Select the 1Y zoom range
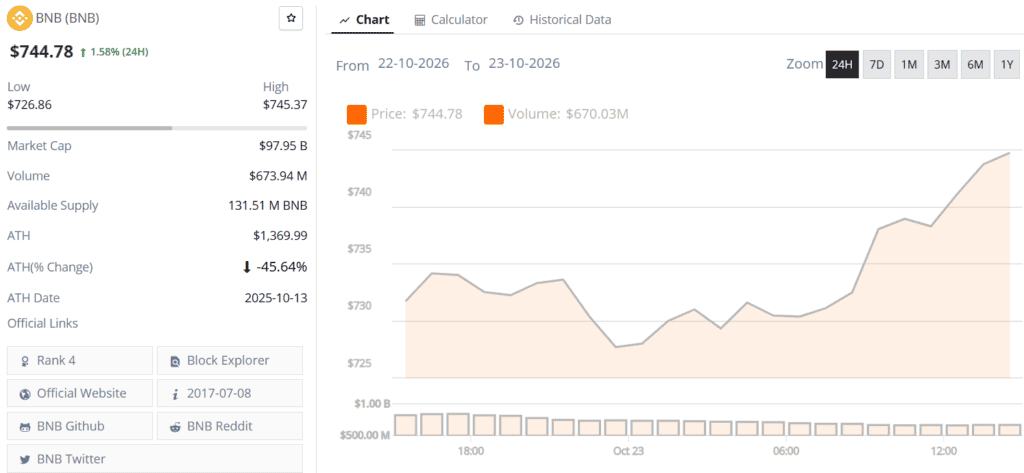Screen dimensions: 1024x473 pos(1006,65)
